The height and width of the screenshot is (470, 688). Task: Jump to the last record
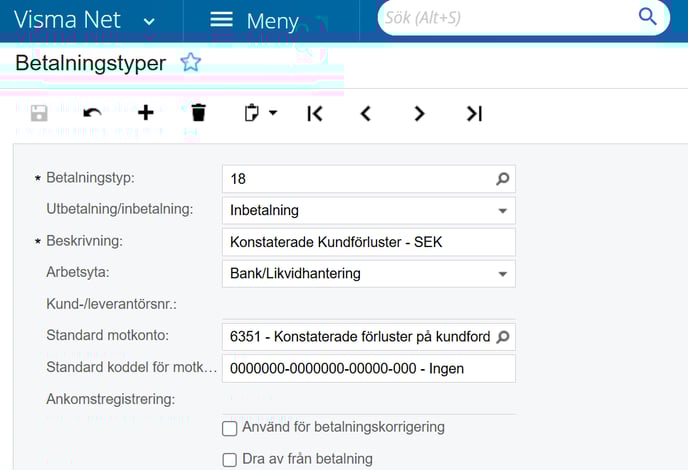click(474, 114)
